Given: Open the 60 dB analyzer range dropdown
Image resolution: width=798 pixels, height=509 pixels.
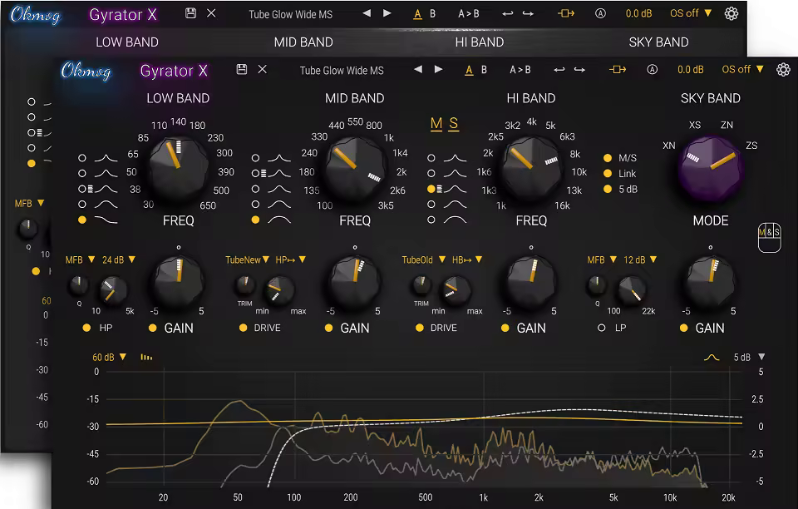Looking at the screenshot, I should tap(106, 357).
